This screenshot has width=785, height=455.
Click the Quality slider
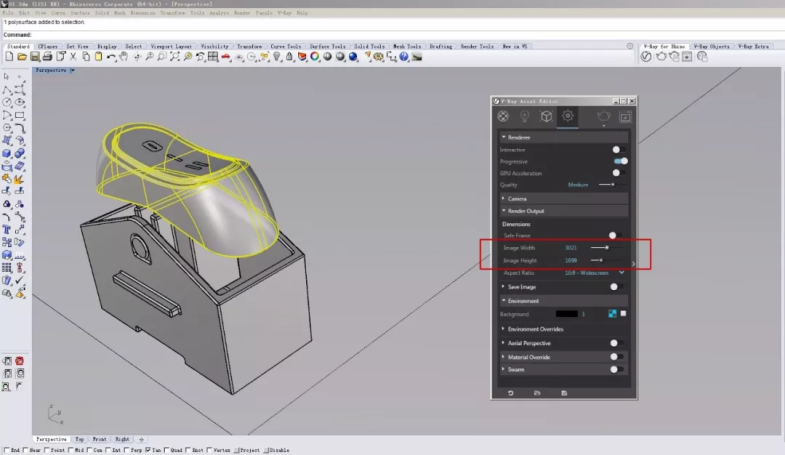[606, 185]
